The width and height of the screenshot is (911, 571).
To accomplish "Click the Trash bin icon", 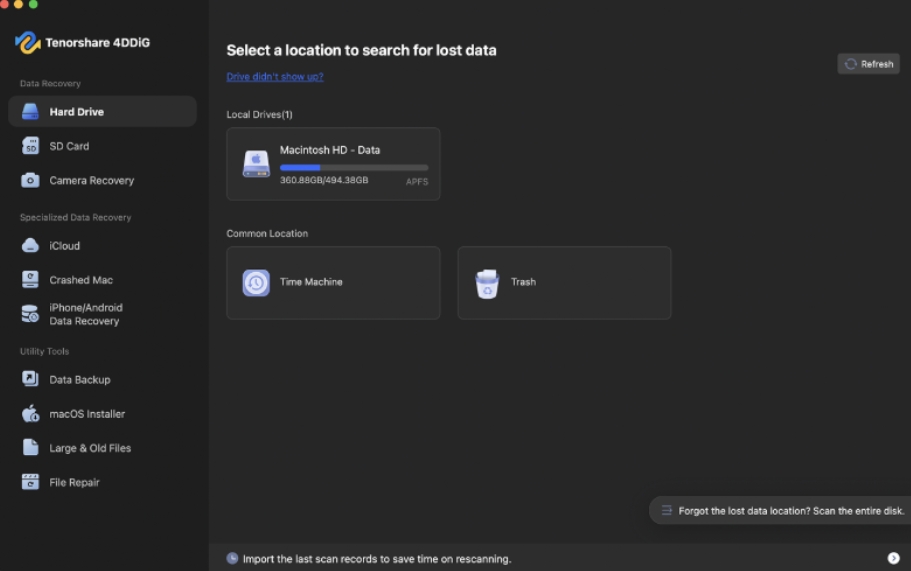I will [487, 283].
